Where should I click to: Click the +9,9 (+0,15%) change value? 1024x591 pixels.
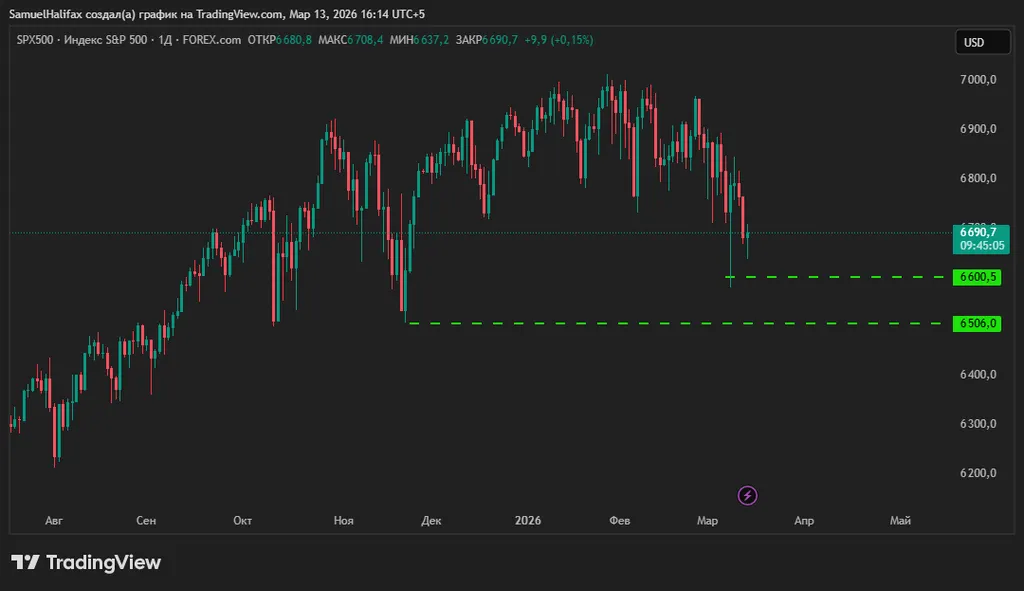558,40
